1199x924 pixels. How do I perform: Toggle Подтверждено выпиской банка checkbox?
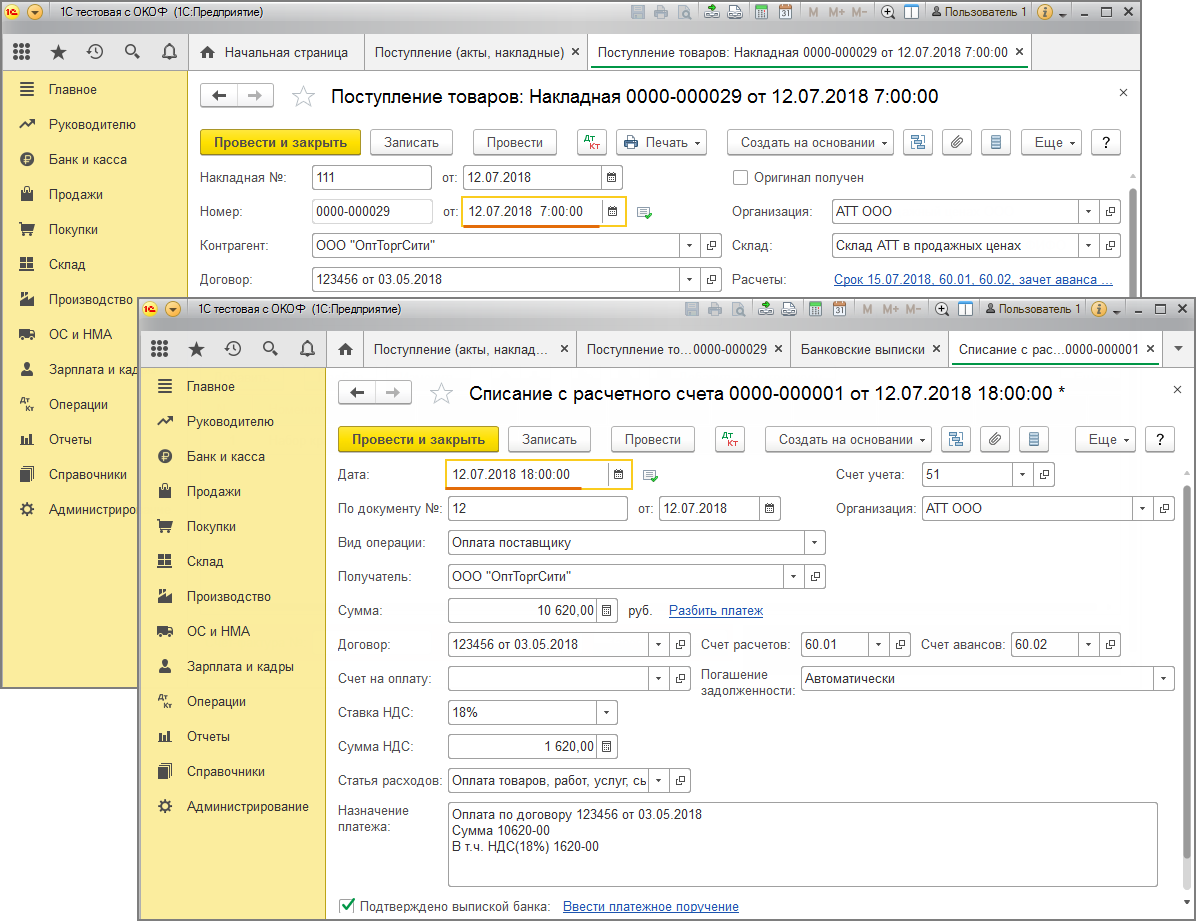(347, 906)
